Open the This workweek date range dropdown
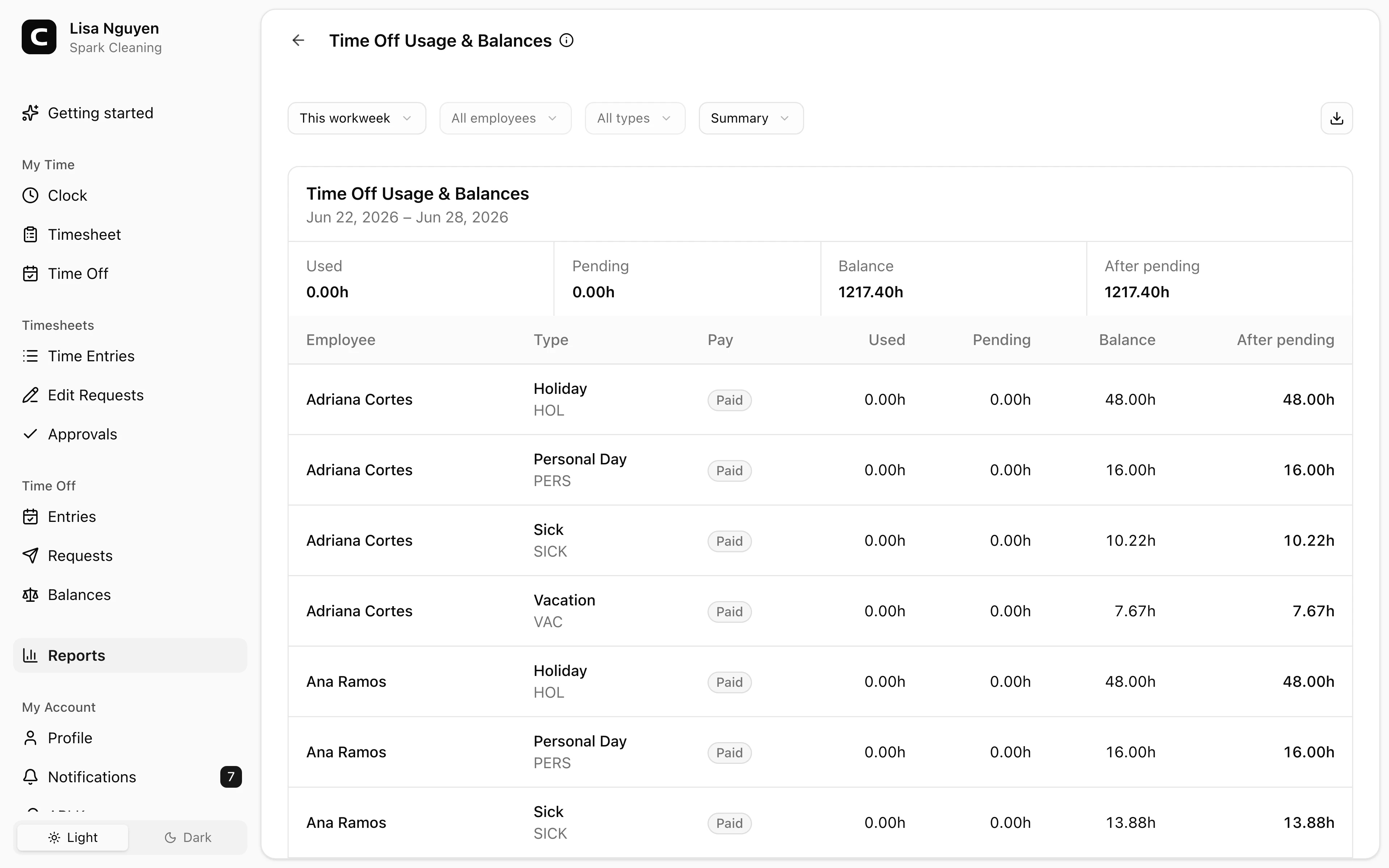 point(356,118)
